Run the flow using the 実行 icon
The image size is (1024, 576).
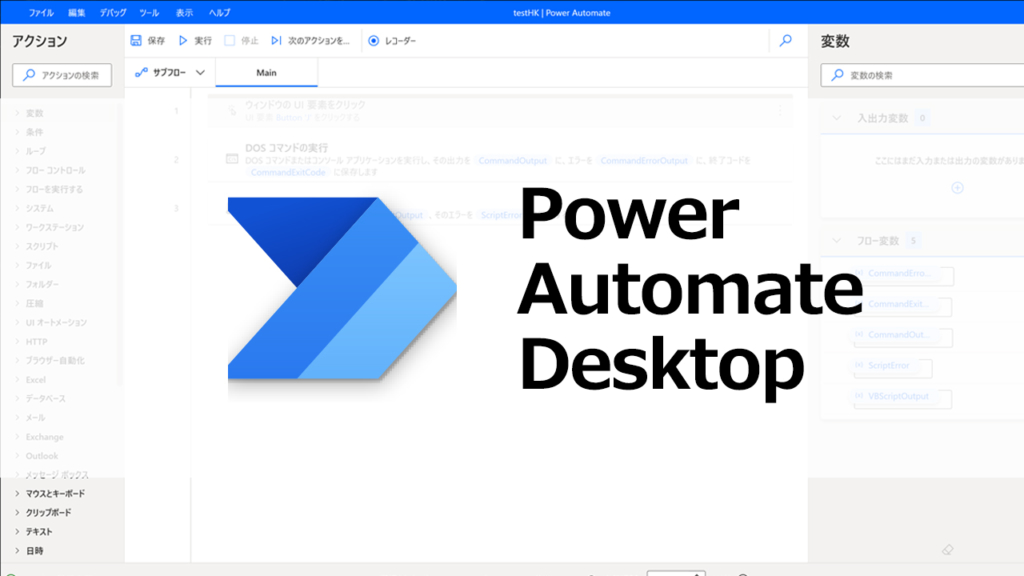pyautogui.click(x=183, y=41)
